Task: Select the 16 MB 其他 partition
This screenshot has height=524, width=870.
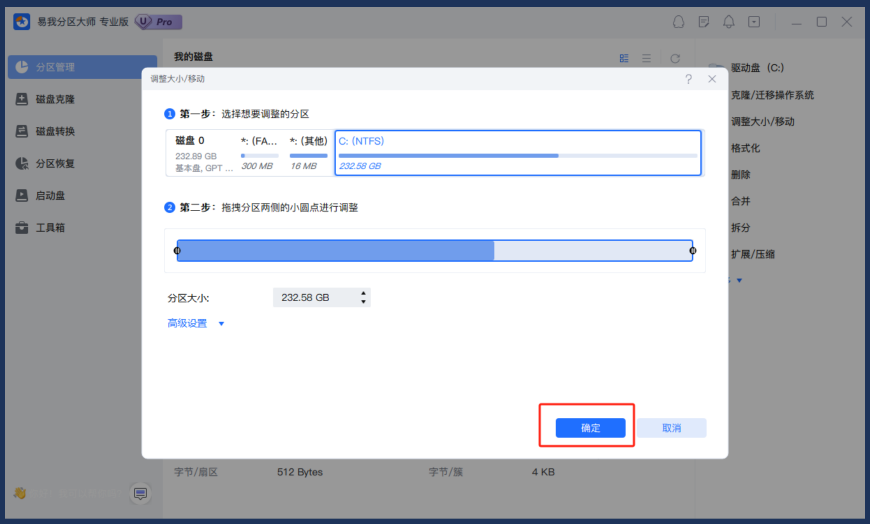Action: (307, 153)
